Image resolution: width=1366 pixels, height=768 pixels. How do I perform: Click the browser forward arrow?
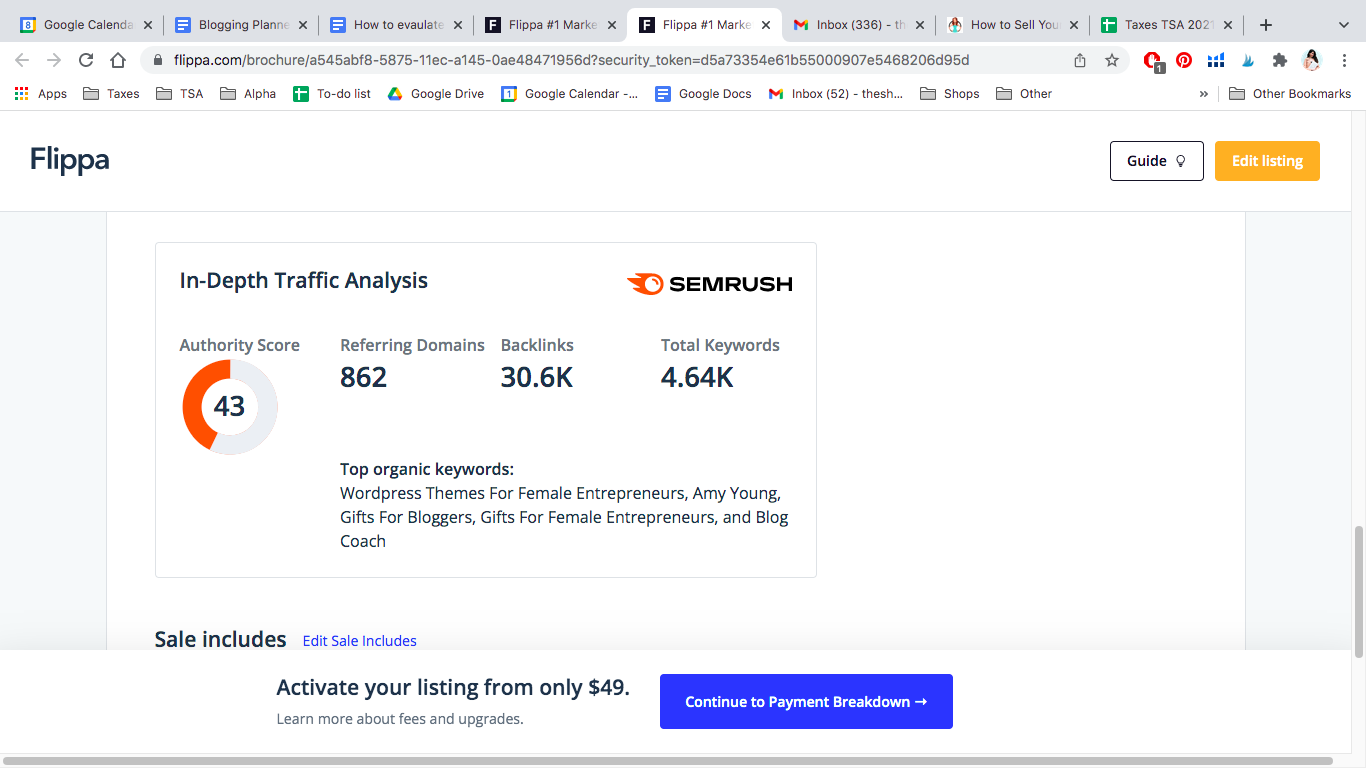(x=54, y=60)
